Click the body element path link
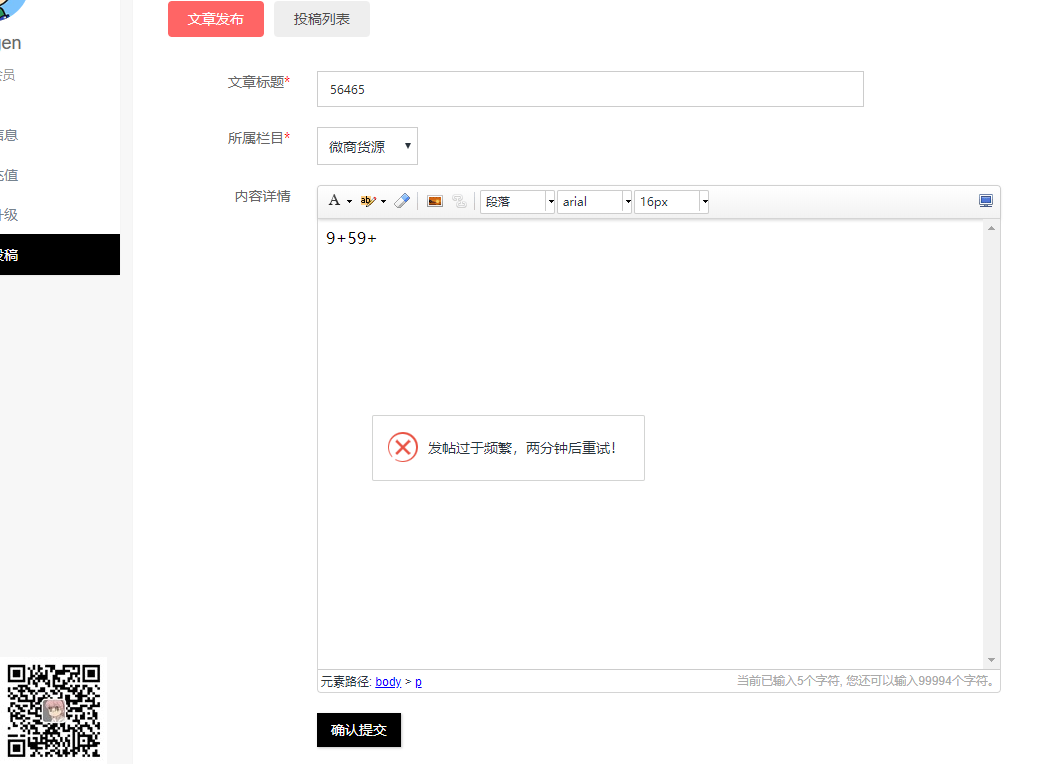Screen dimensions: 1047x764 click(388, 682)
